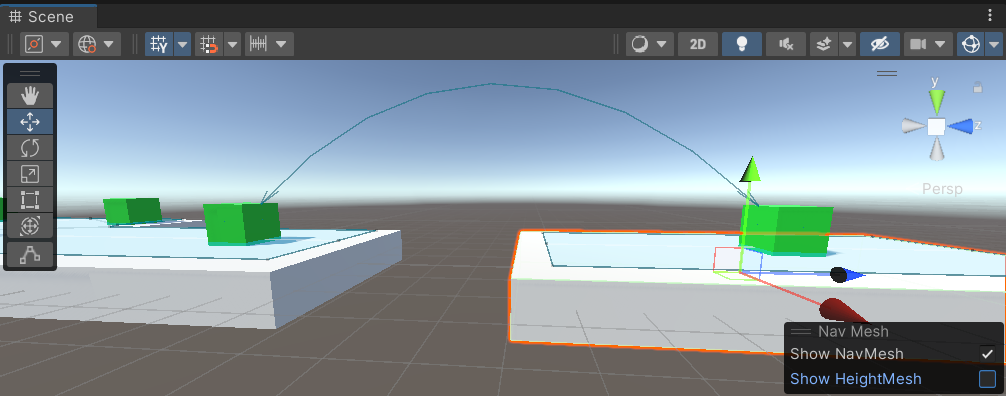This screenshot has width=1006, height=396.
Task: Click the red X move handle arrow
Action: [x=841, y=311]
